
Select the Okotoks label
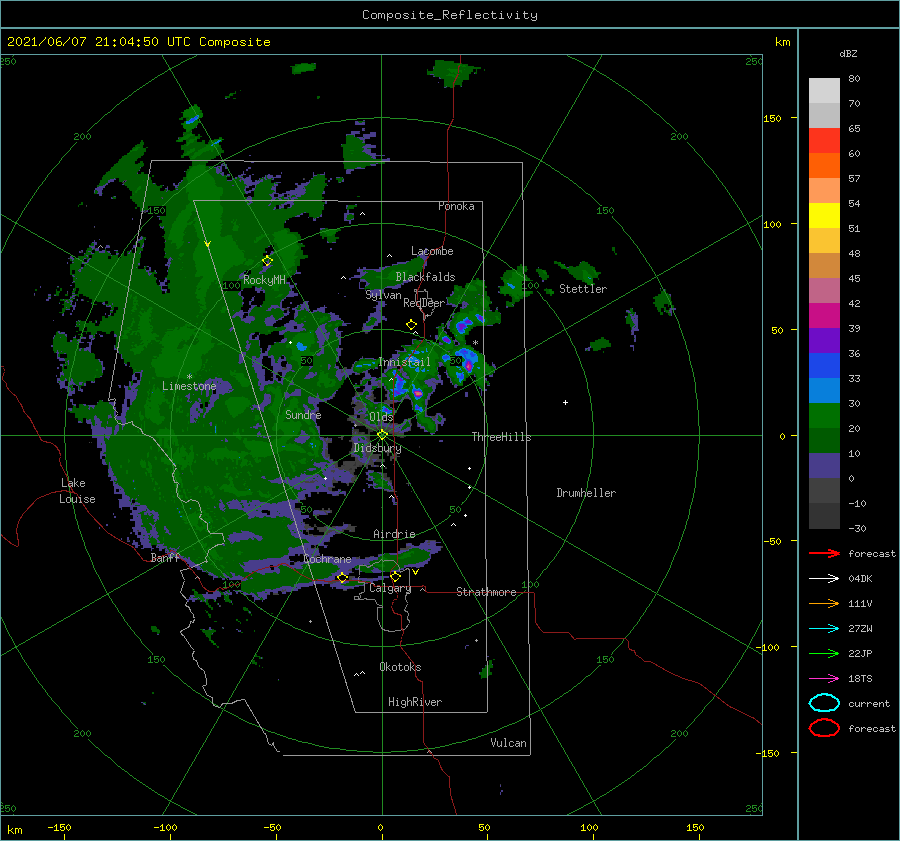click(400, 667)
